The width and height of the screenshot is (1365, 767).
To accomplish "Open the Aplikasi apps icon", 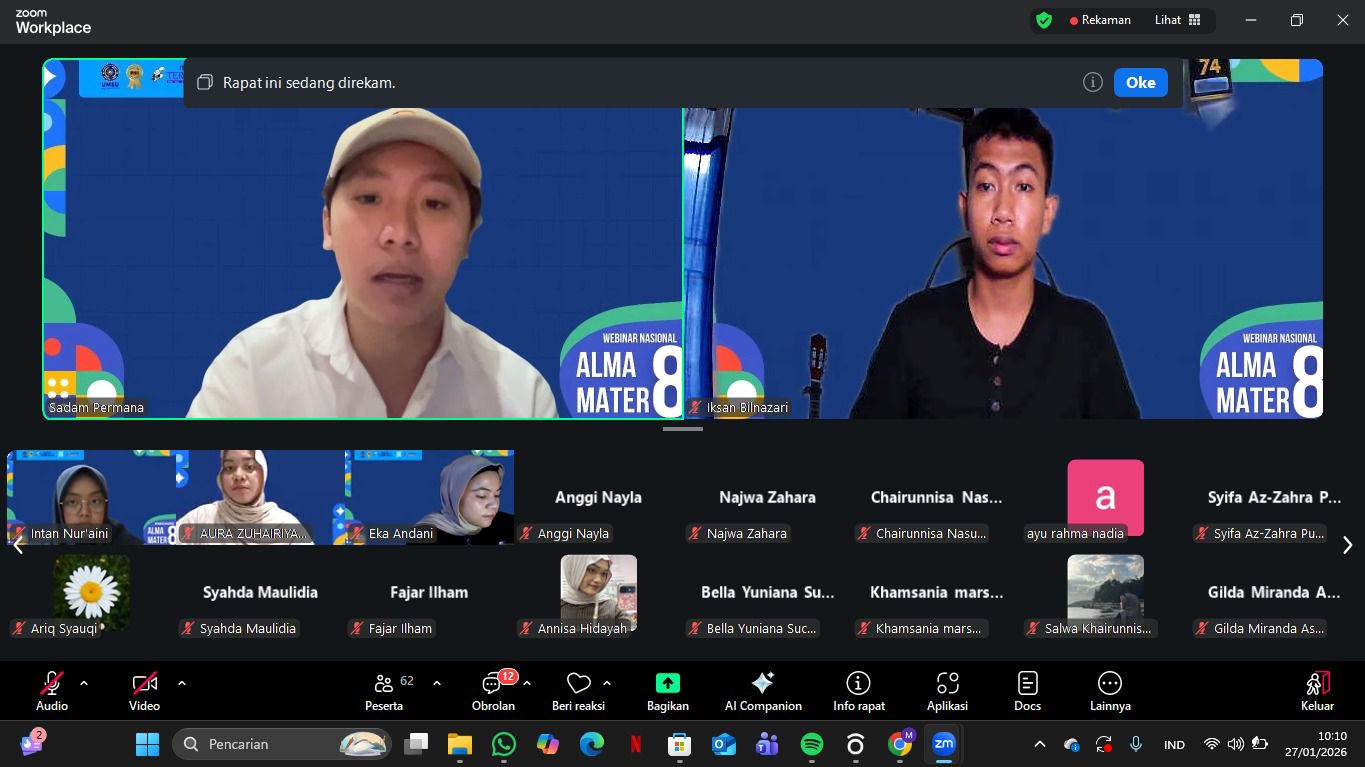I will [946, 684].
